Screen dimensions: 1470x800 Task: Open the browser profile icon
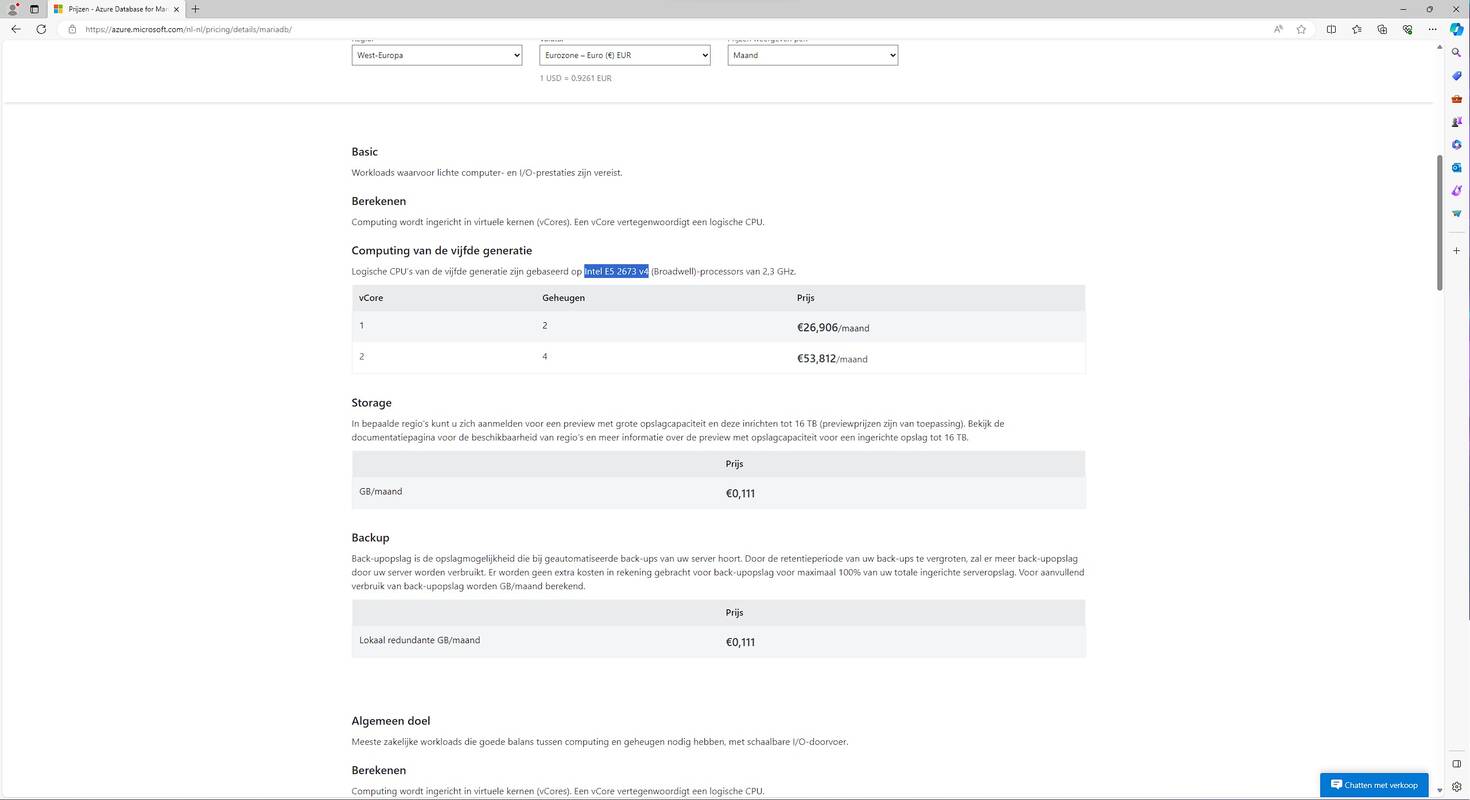click(x=12, y=9)
